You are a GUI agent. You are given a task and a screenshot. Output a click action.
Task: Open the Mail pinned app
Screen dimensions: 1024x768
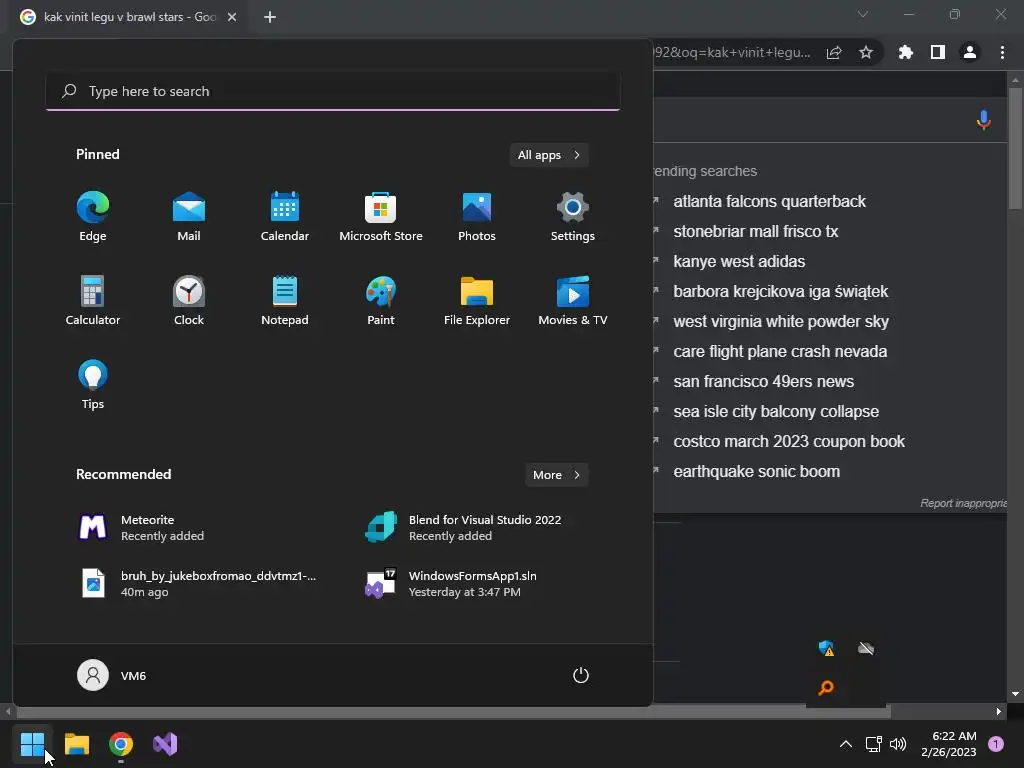(189, 217)
